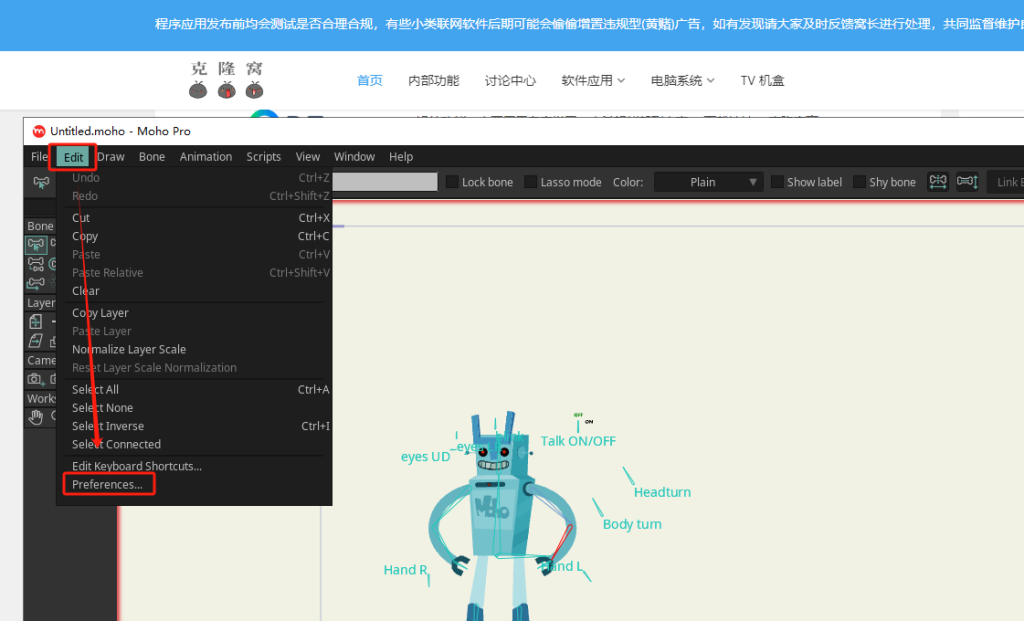Open the File menu

pos(39,157)
